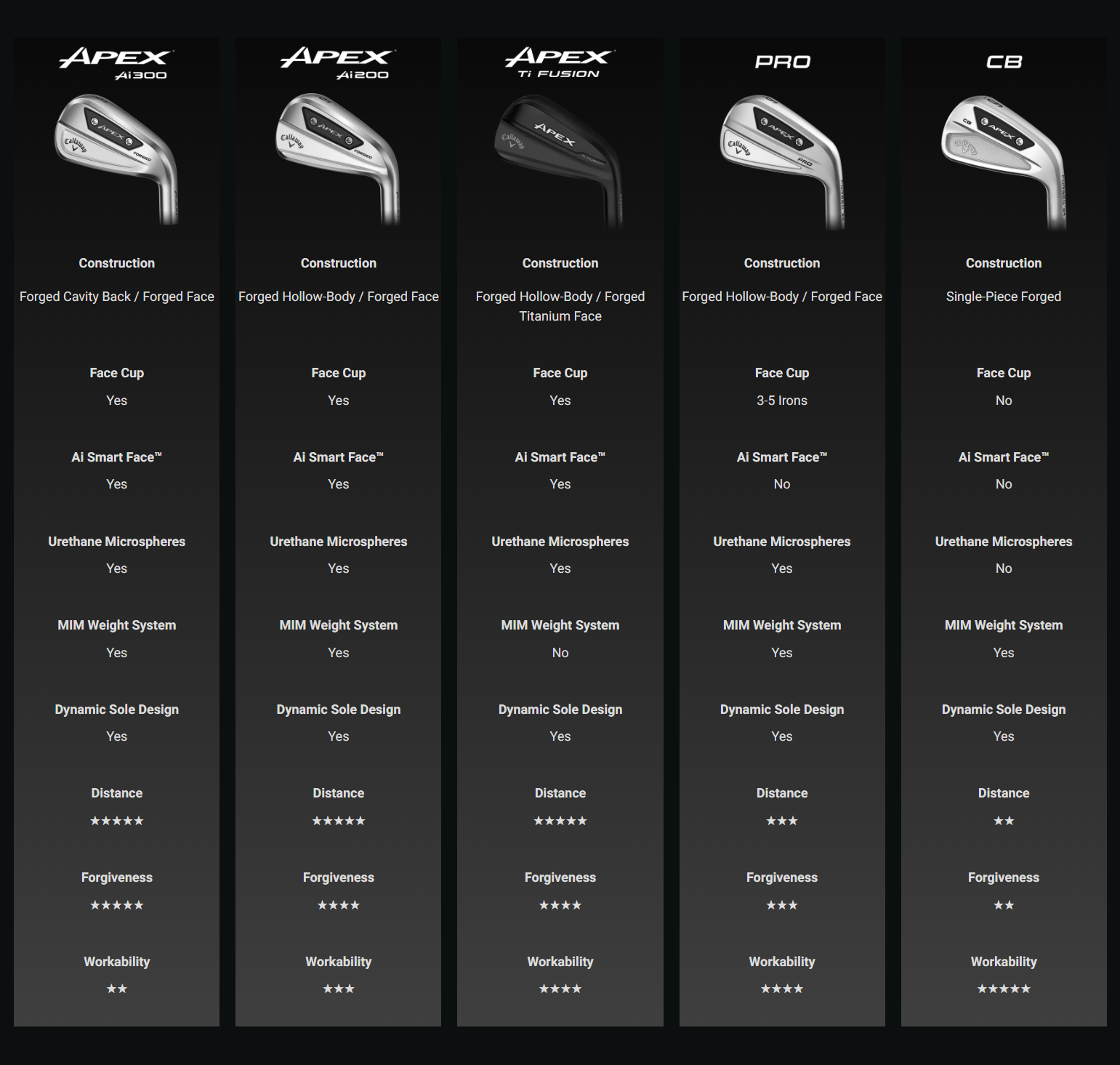Select 'Forged Hollow-Body / Forged Titanium Face' text
The width and height of the screenshot is (1120, 1065).
(x=560, y=306)
